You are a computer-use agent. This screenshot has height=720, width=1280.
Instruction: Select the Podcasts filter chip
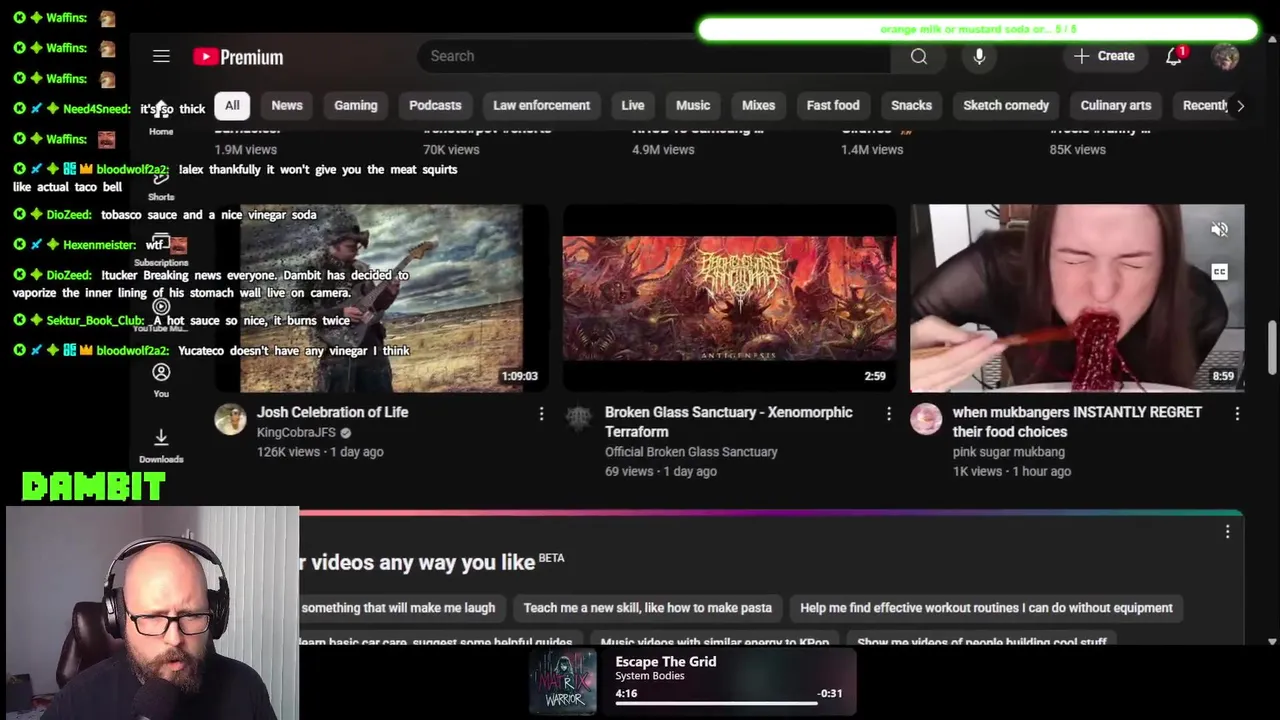pos(435,105)
